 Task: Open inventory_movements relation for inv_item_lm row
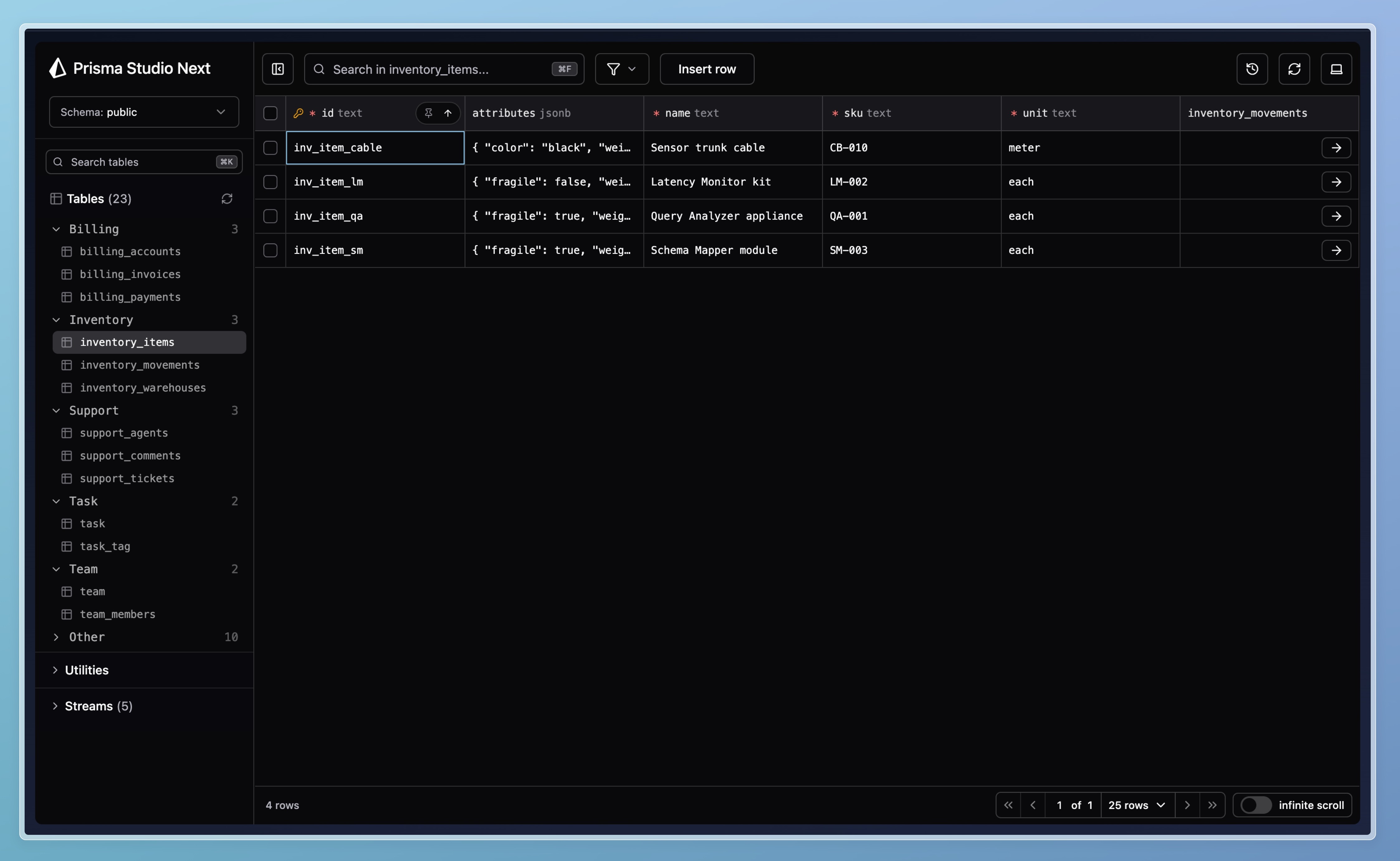pyautogui.click(x=1336, y=182)
